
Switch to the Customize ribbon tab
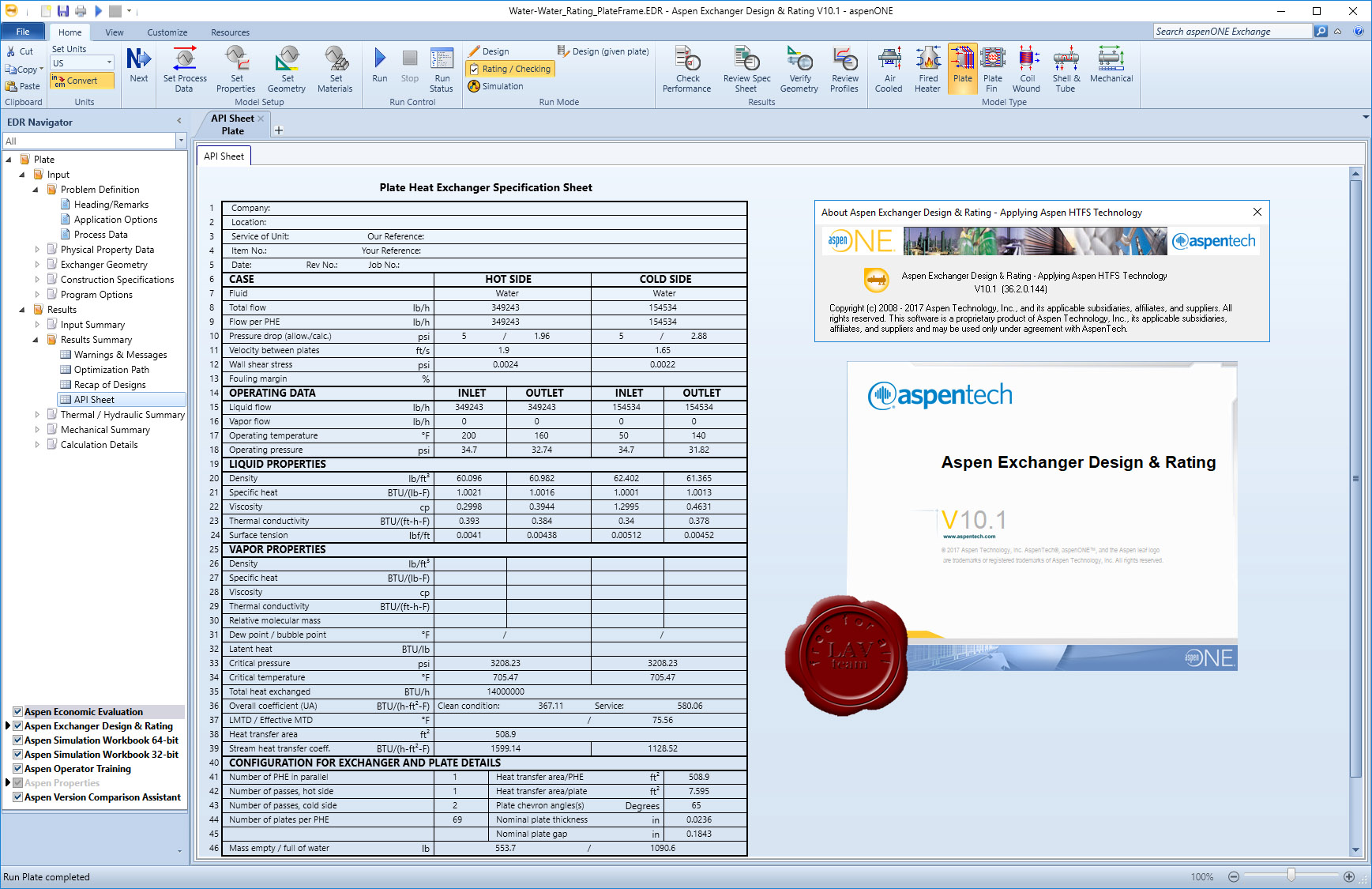tap(167, 32)
